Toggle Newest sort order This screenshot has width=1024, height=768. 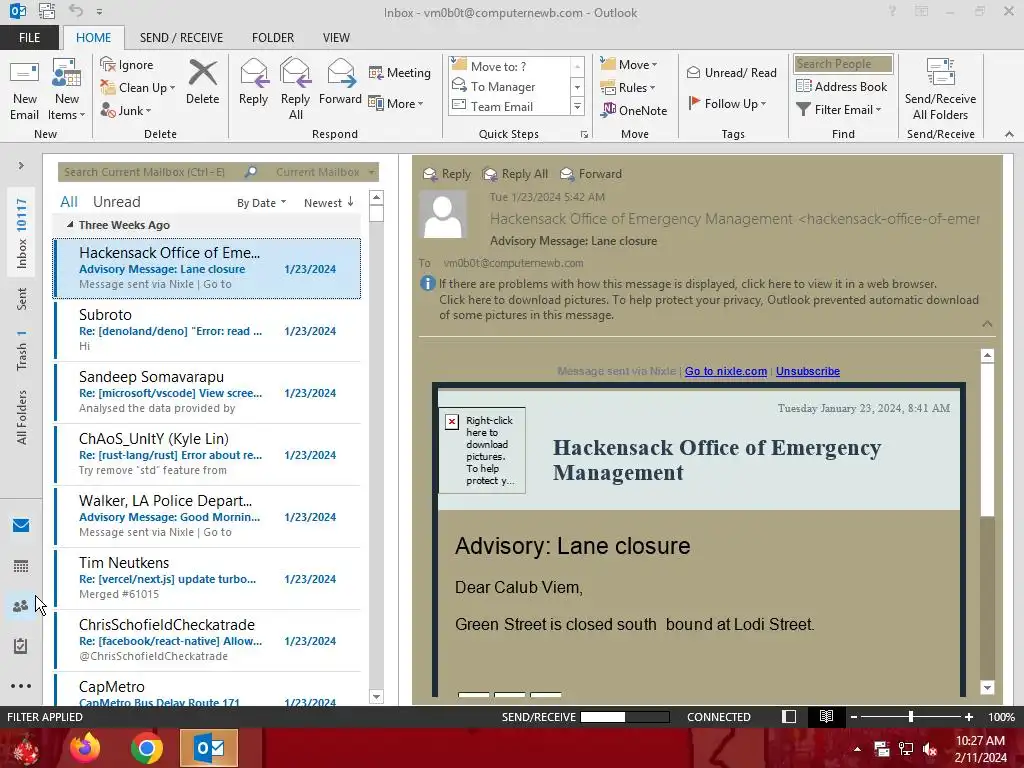(328, 203)
